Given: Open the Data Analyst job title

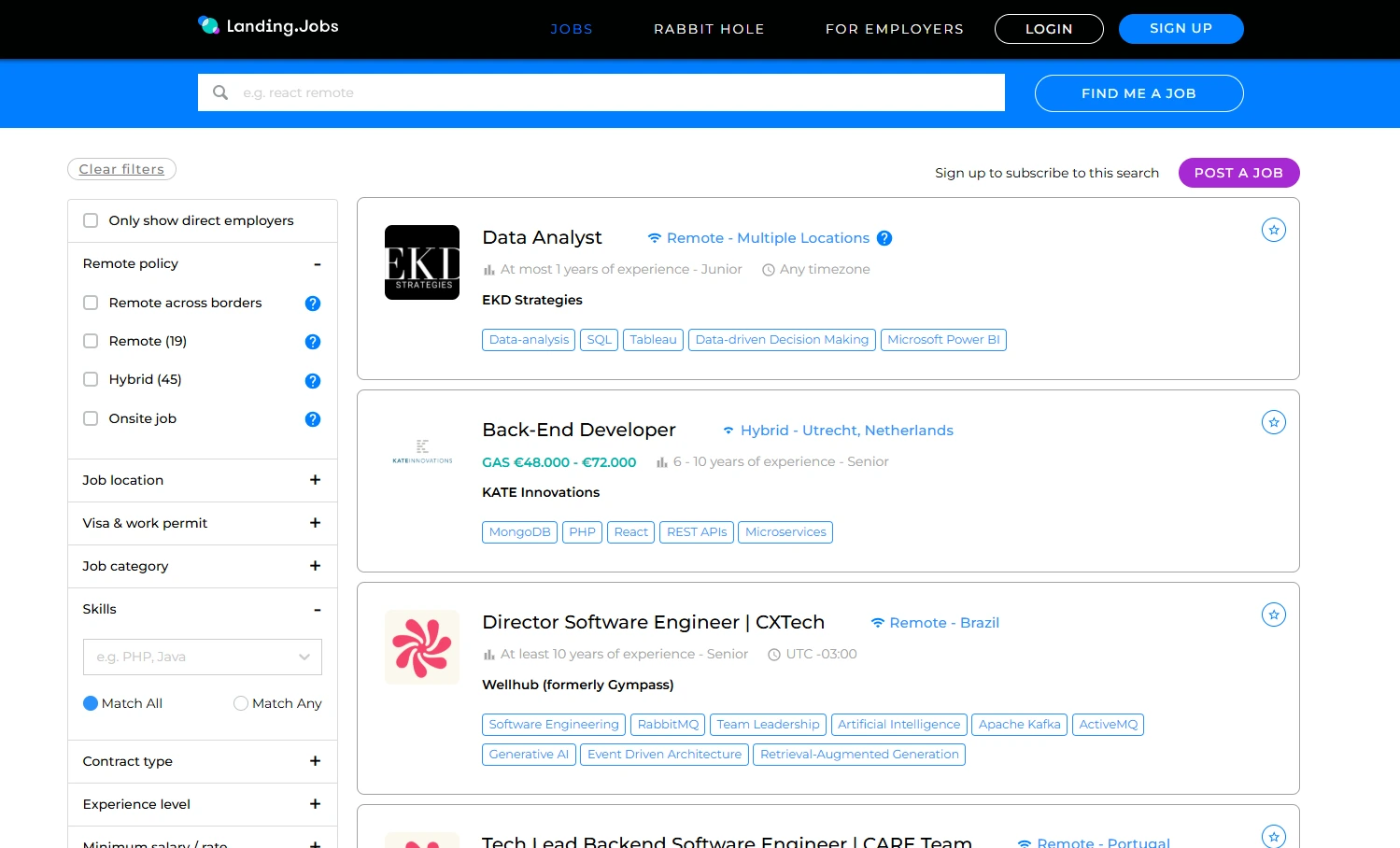Looking at the screenshot, I should [542, 237].
